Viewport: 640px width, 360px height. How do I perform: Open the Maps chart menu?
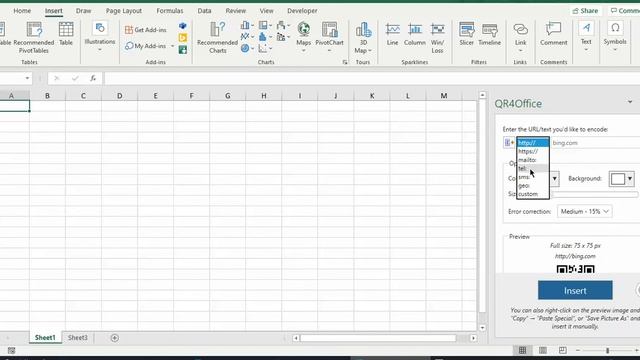(x=303, y=37)
